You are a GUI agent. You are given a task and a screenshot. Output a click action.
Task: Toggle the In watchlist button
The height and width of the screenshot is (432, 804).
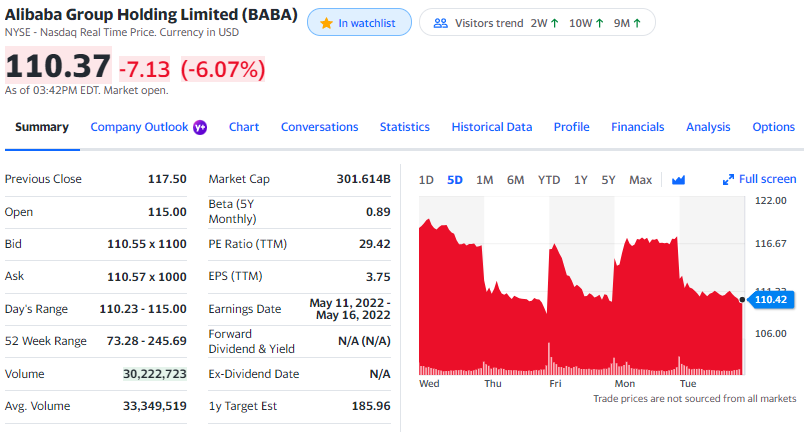click(x=359, y=23)
